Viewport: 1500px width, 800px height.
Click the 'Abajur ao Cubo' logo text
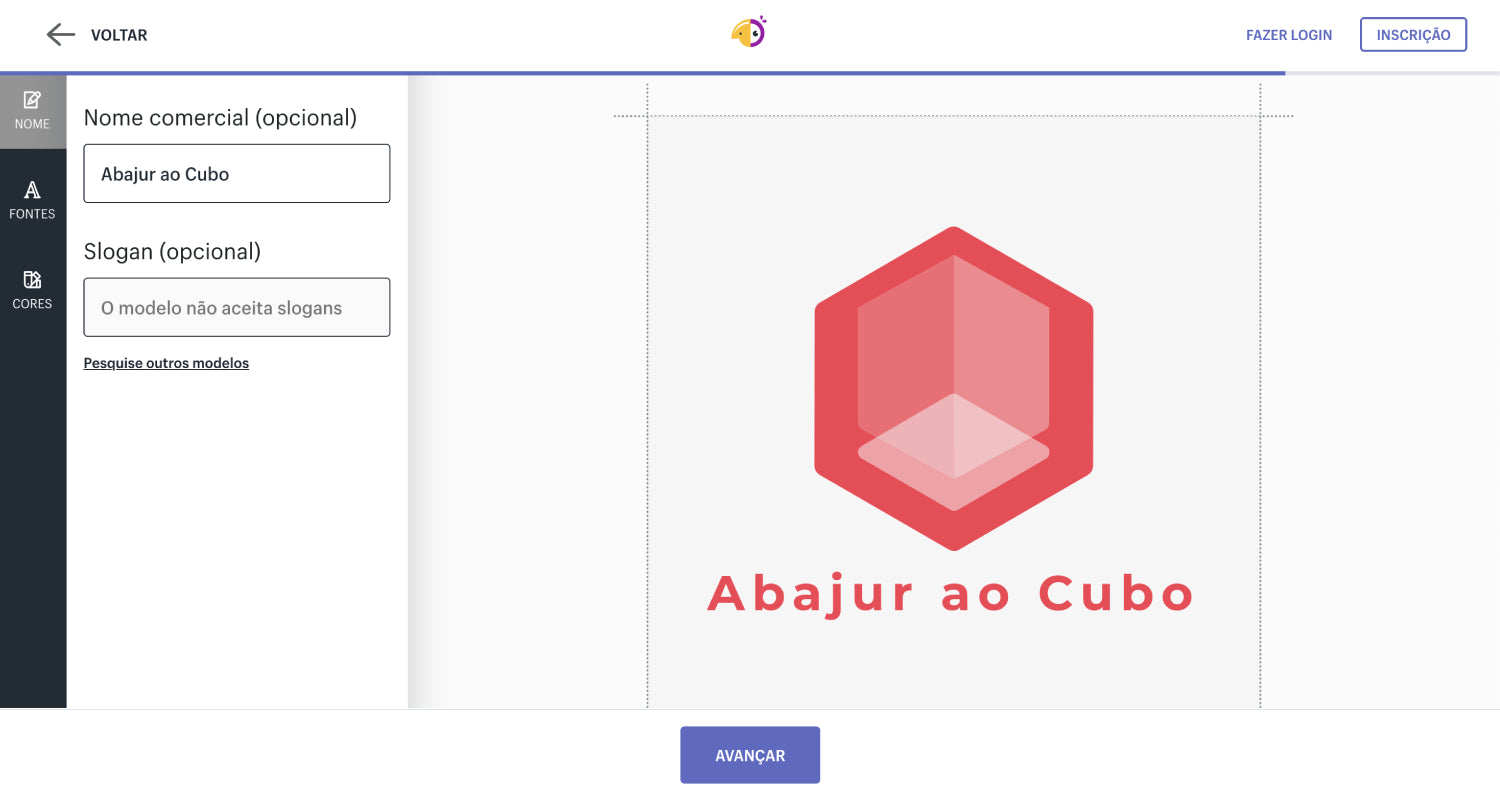pos(951,593)
